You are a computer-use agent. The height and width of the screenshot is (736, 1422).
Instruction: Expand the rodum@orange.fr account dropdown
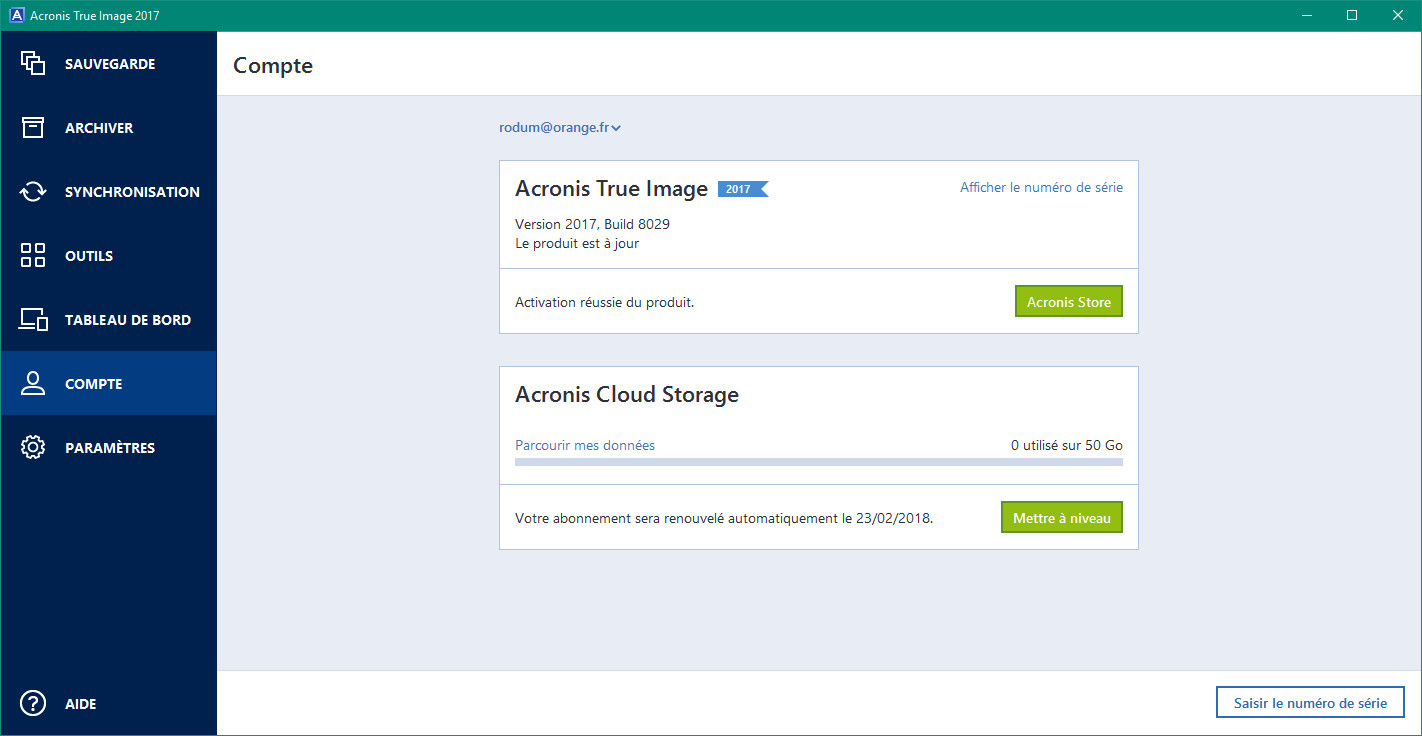(560, 128)
